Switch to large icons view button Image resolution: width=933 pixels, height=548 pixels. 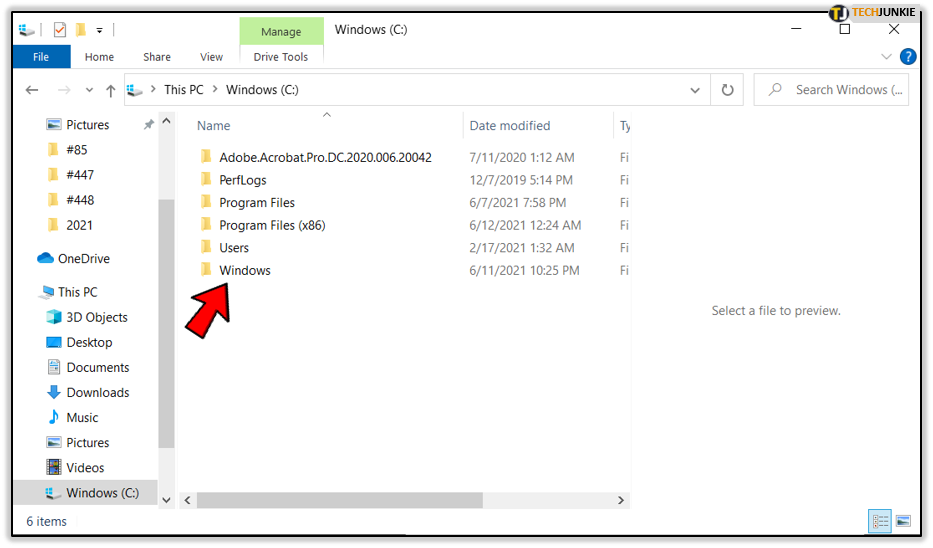point(903,521)
